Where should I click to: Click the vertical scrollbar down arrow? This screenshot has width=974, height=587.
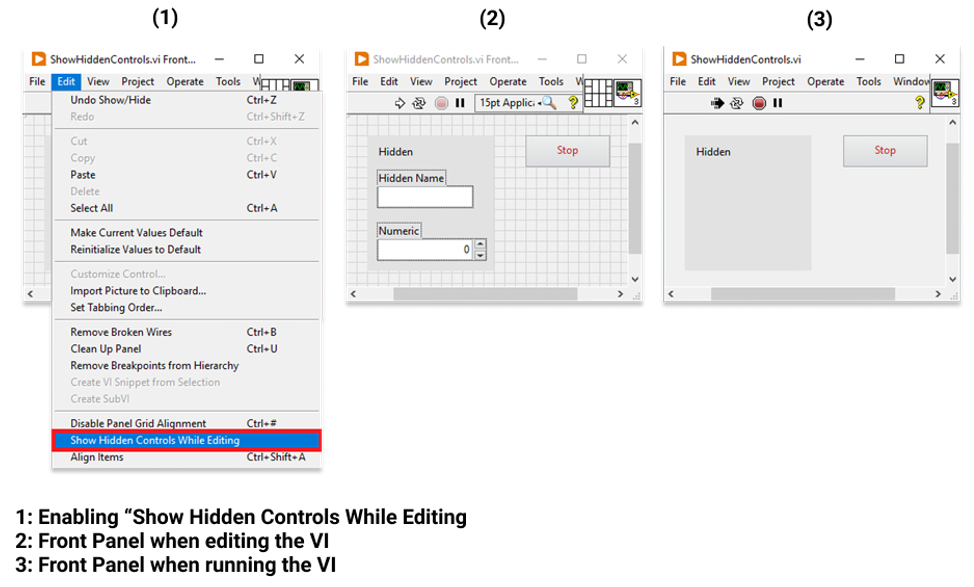pyautogui.click(x=634, y=279)
